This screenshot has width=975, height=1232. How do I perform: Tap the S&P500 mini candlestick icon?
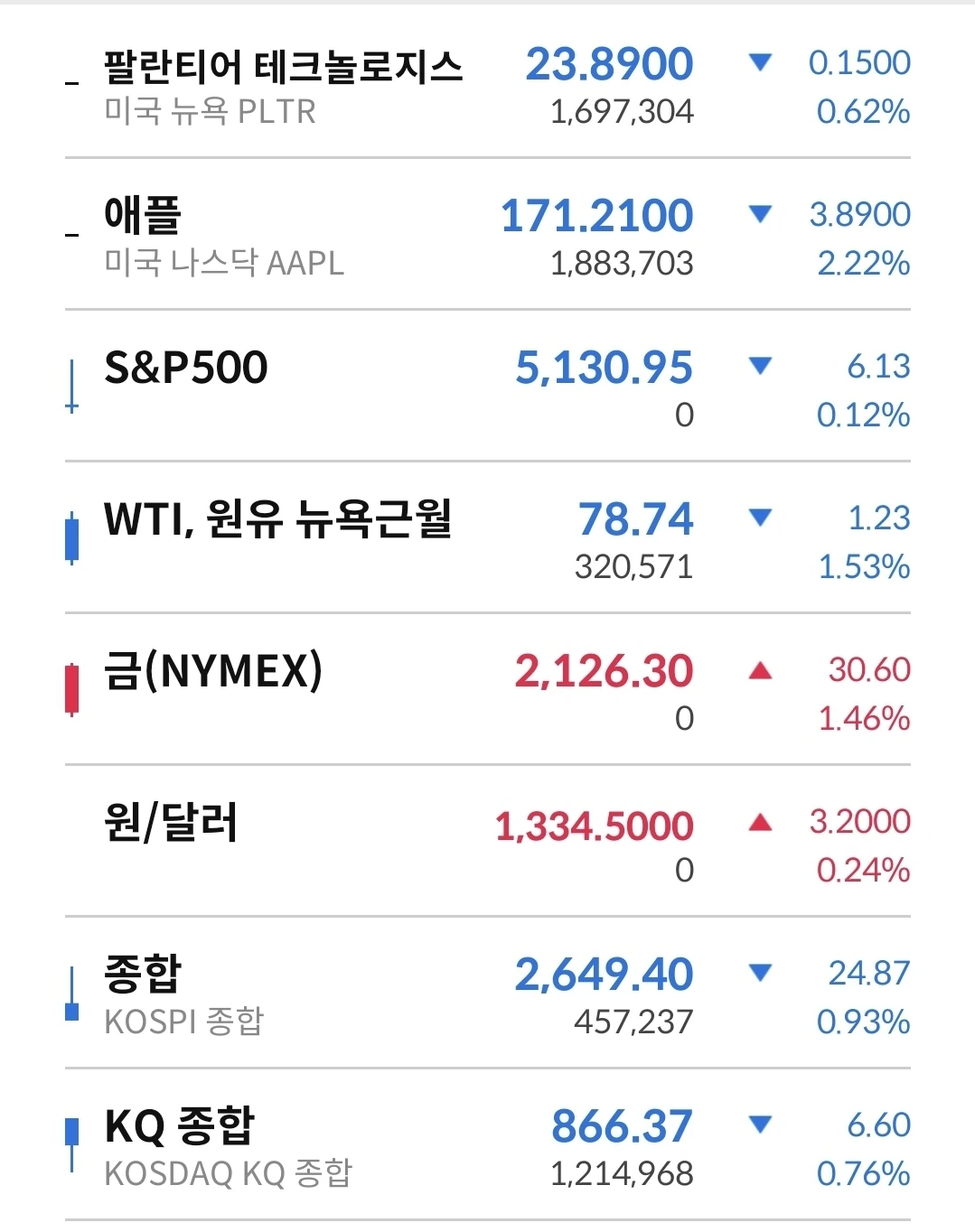click(x=72, y=387)
